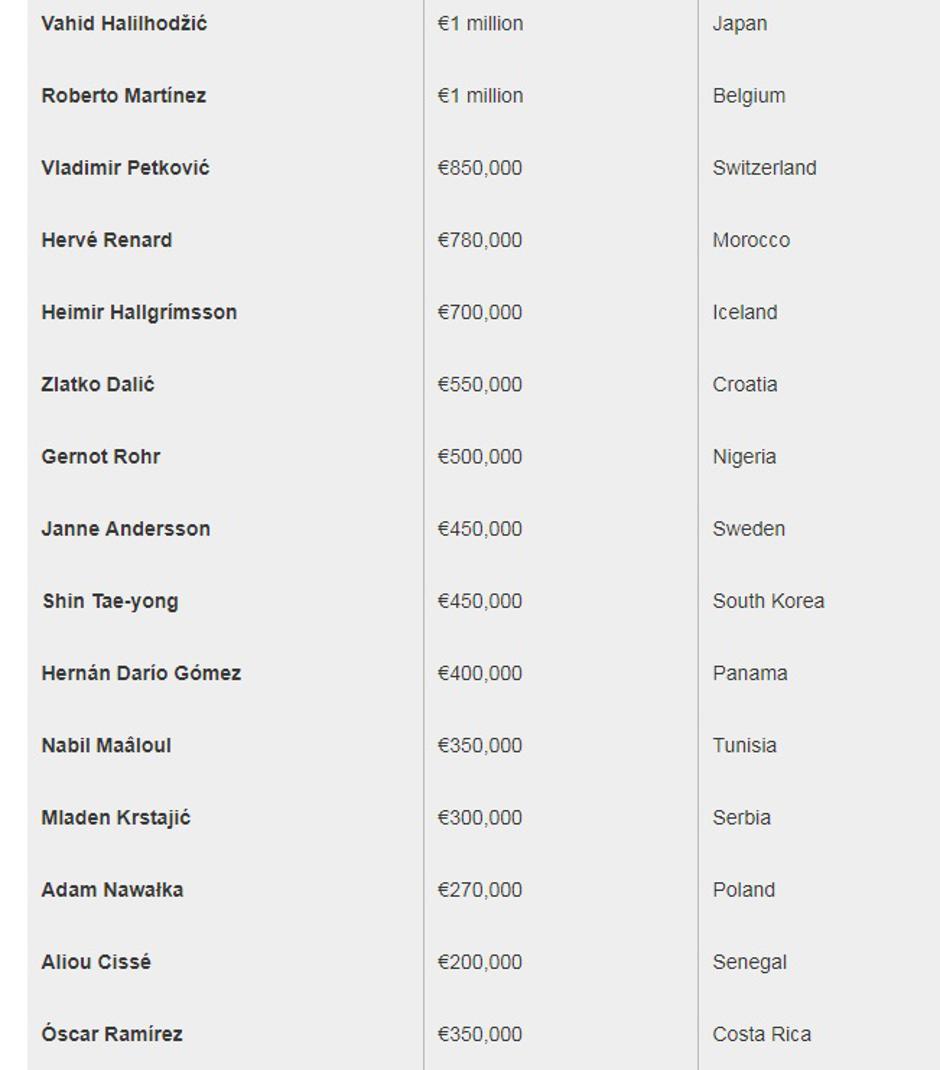Image resolution: width=940 pixels, height=1070 pixels.
Task: Click Hernán Darío Gómez's name
Action: click(141, 673)
